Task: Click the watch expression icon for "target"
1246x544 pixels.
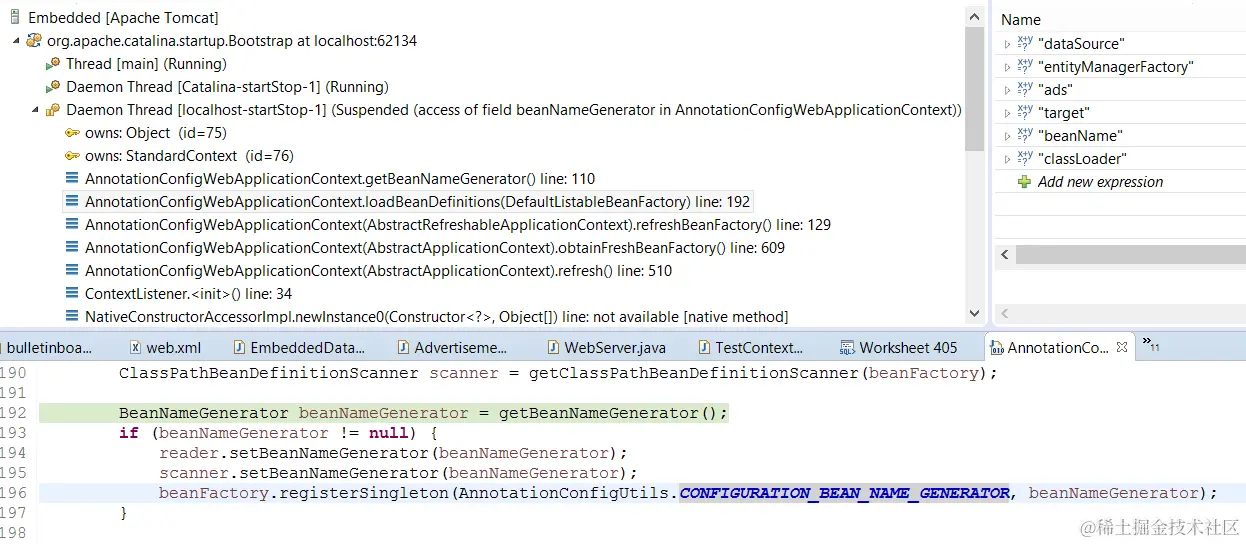Action: point(1025,113)
